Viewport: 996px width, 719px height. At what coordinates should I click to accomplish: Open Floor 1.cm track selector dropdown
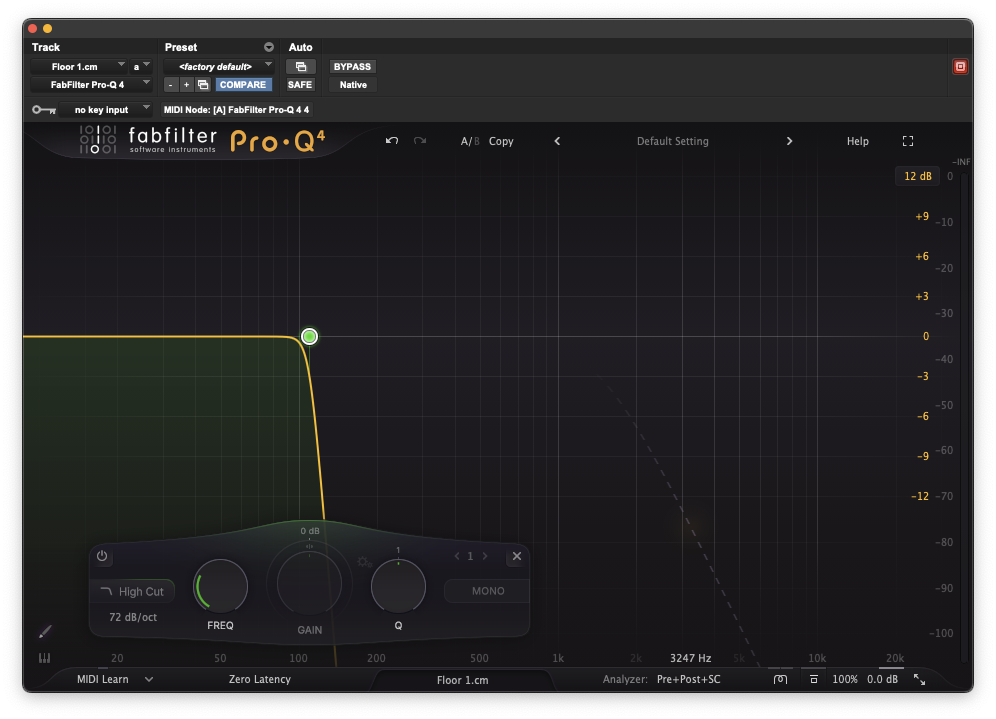tap(79, 67)
